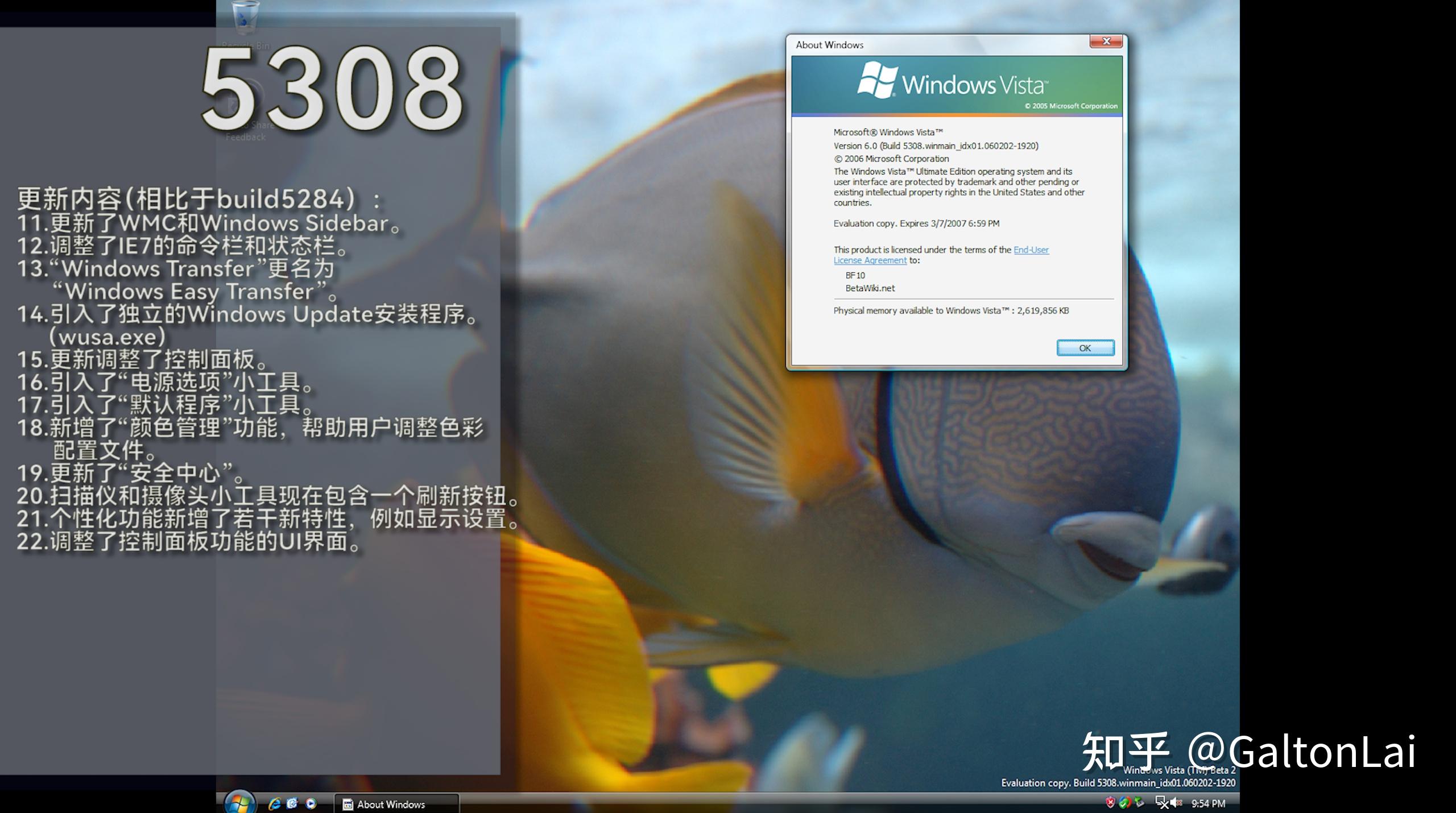
Task: Click the "Physical memory available" line
Action: point(951,310)
